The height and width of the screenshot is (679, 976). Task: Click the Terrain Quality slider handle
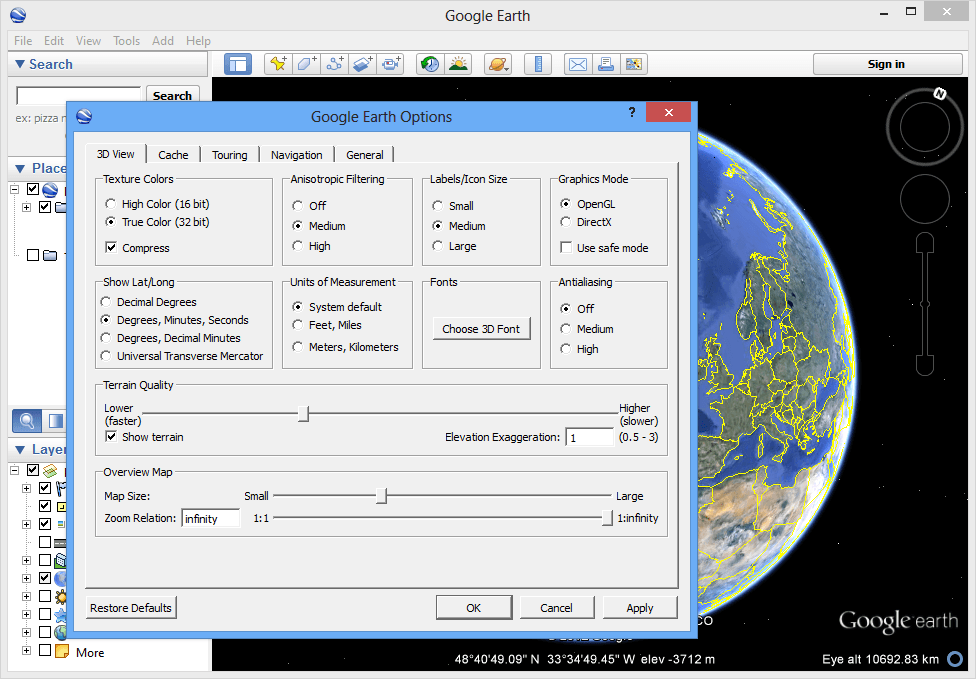tap(303, 414)
